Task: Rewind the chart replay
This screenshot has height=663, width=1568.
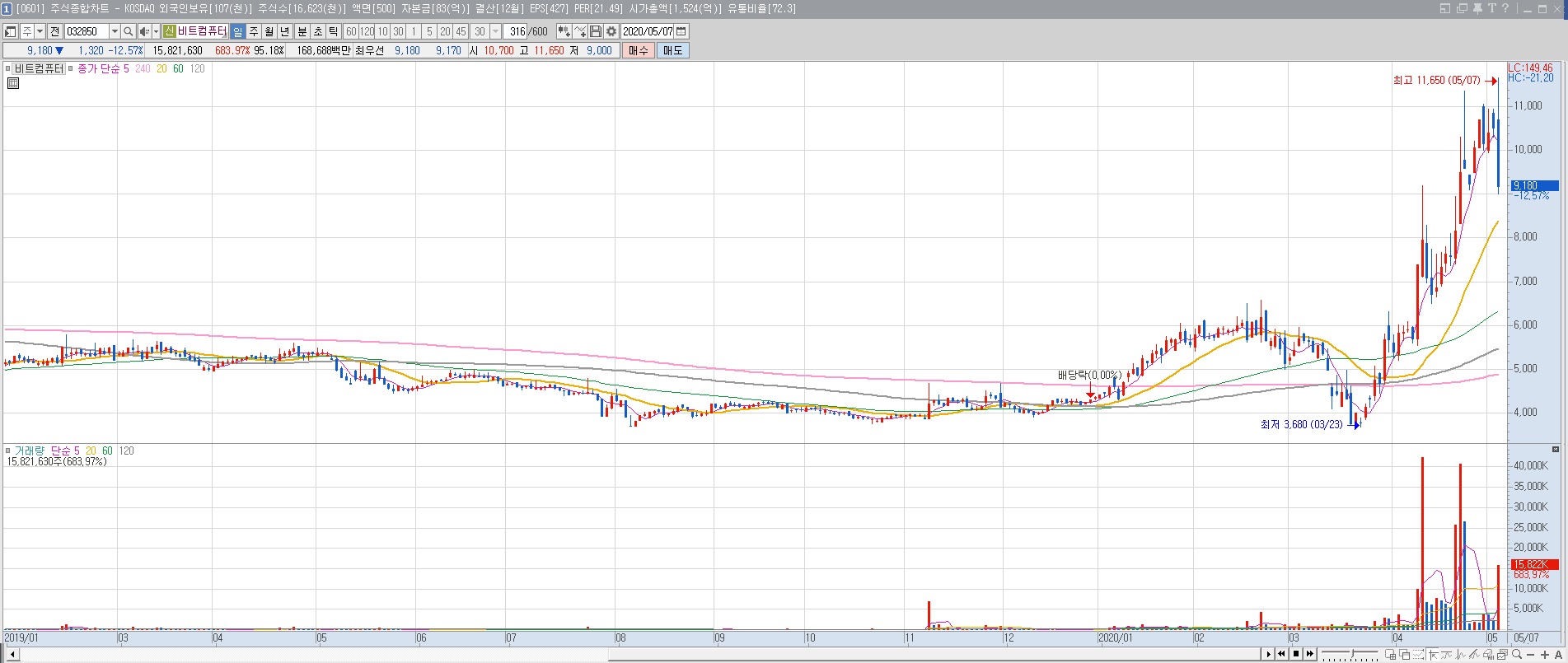Action: tap(1282, 655)
